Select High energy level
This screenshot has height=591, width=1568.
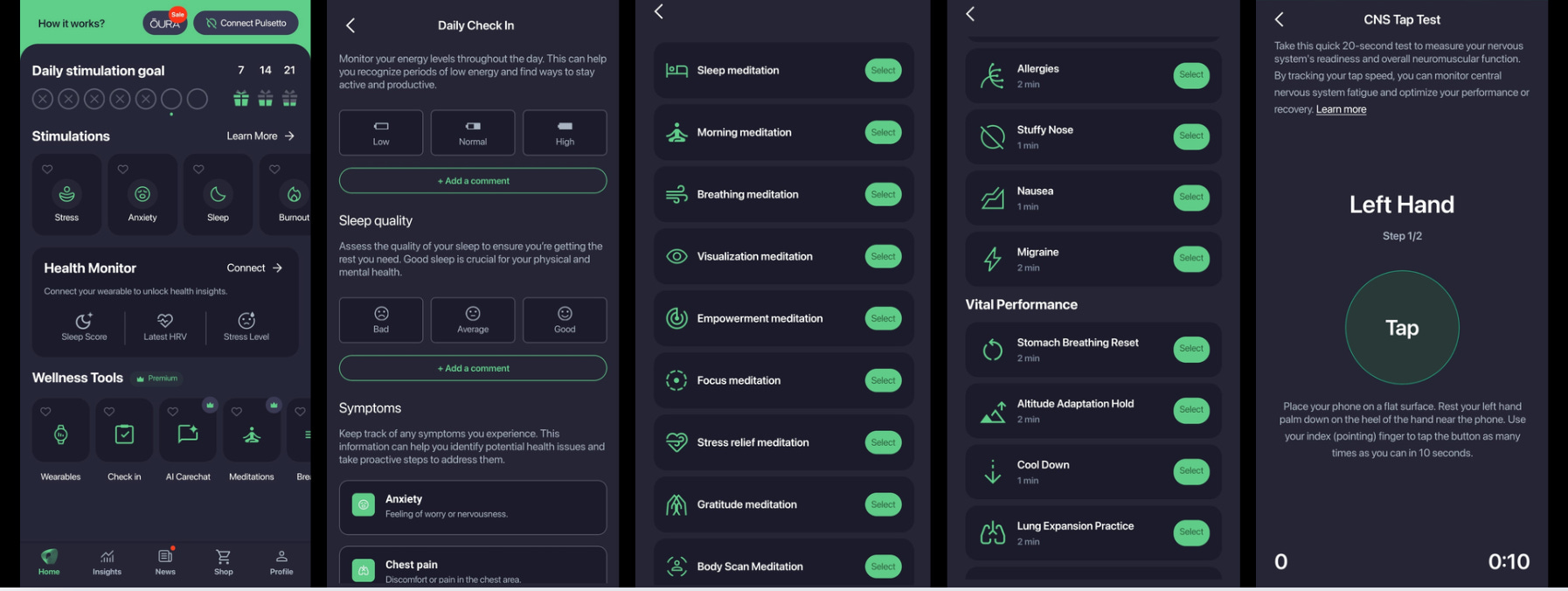[x=565, y=132]
